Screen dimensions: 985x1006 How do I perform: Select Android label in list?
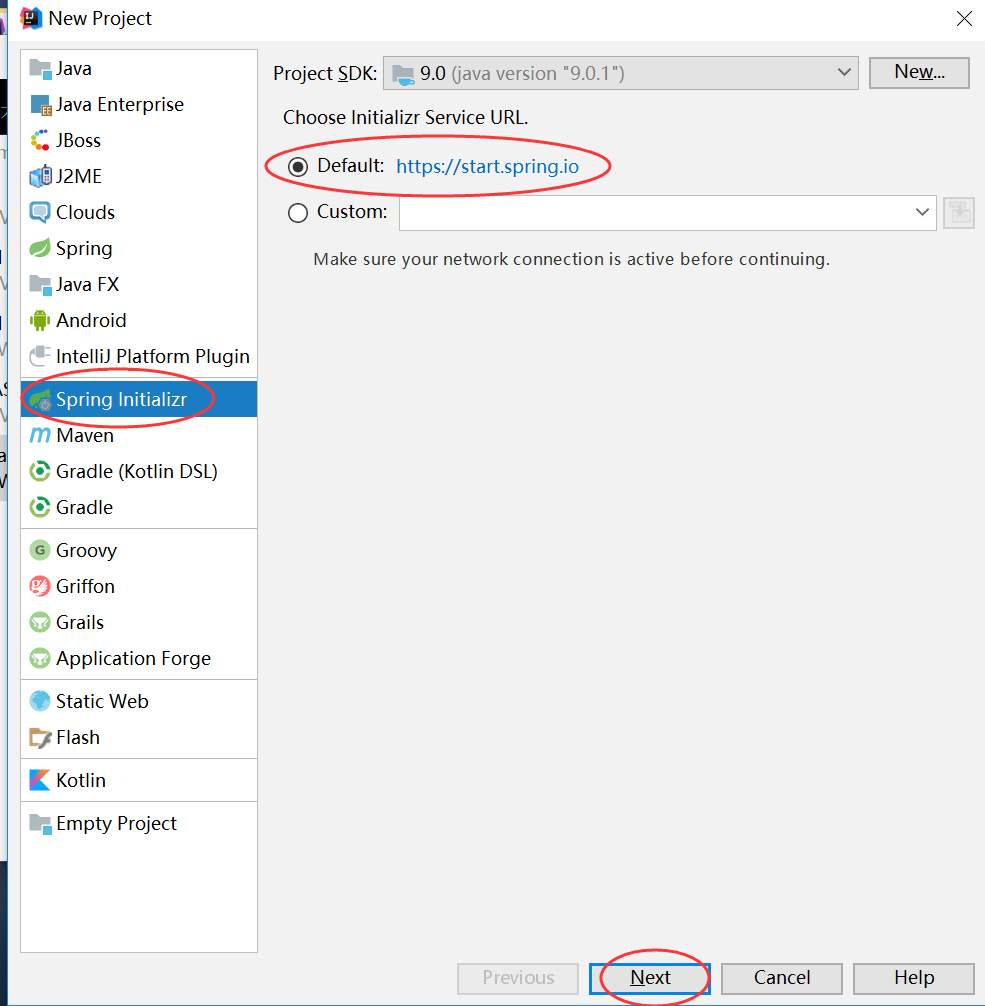click(91, 320)
